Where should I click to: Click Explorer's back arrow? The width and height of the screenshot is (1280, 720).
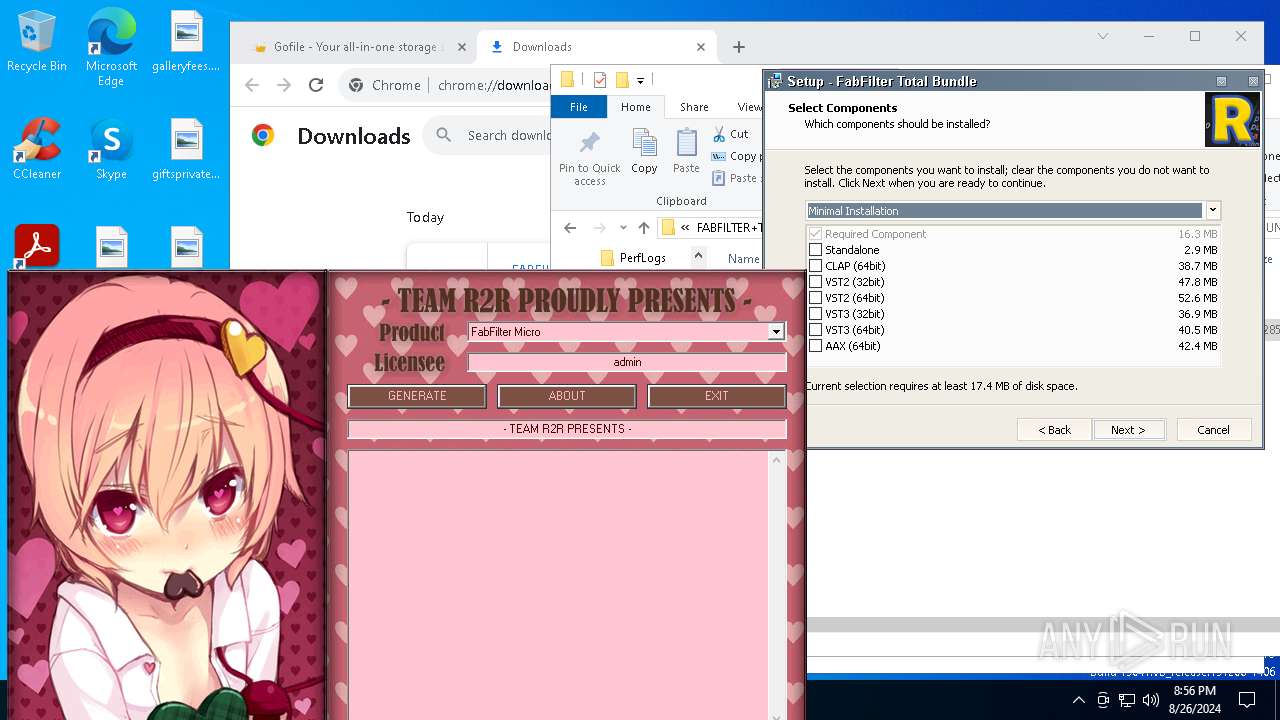(x=570, y=228)
